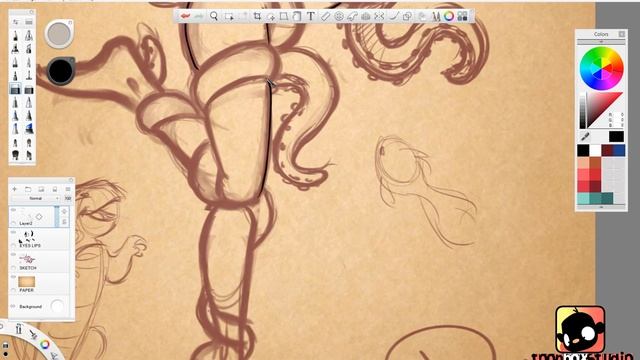The height and width of the screenshot is (360, 640).
Task: Open the layer panel menu icon
Action: [x=68, y=189]
